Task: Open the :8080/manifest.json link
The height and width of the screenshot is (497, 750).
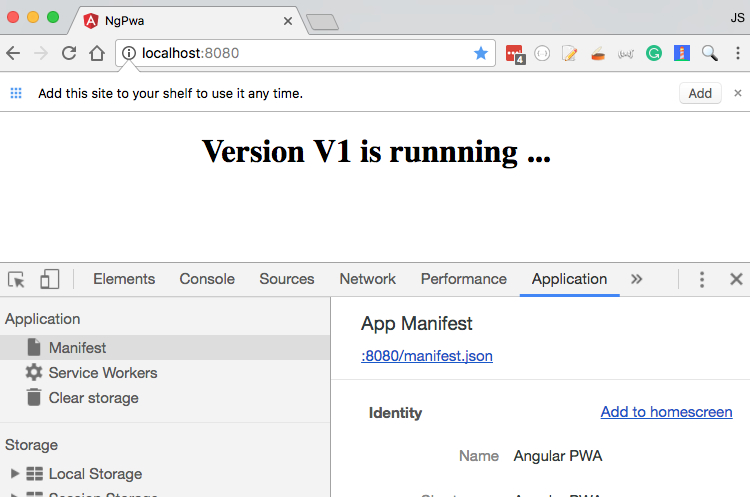Action: click(x=427, y=356)
